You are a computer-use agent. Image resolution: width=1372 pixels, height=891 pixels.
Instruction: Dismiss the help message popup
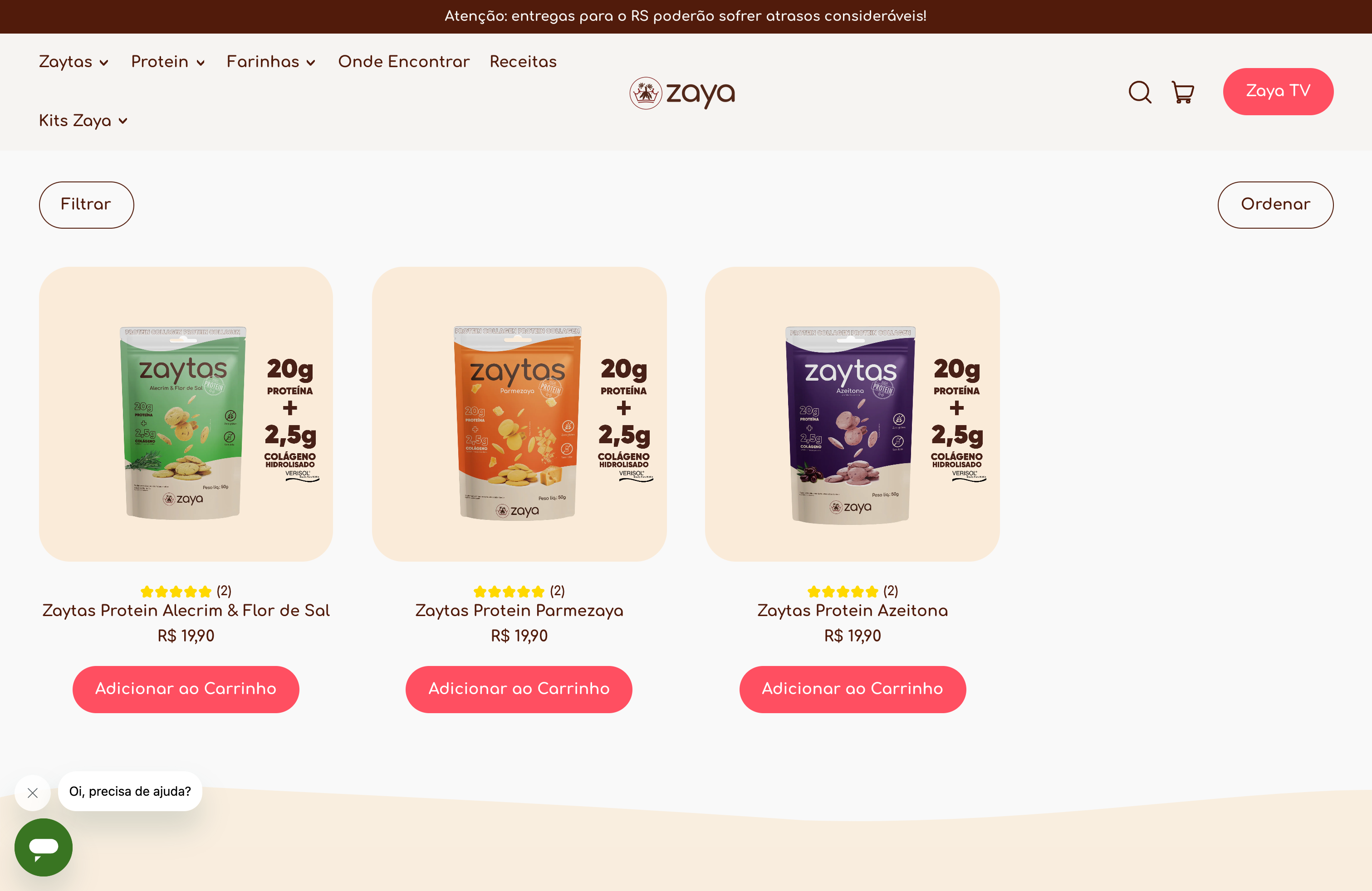[x=33, y=793]
